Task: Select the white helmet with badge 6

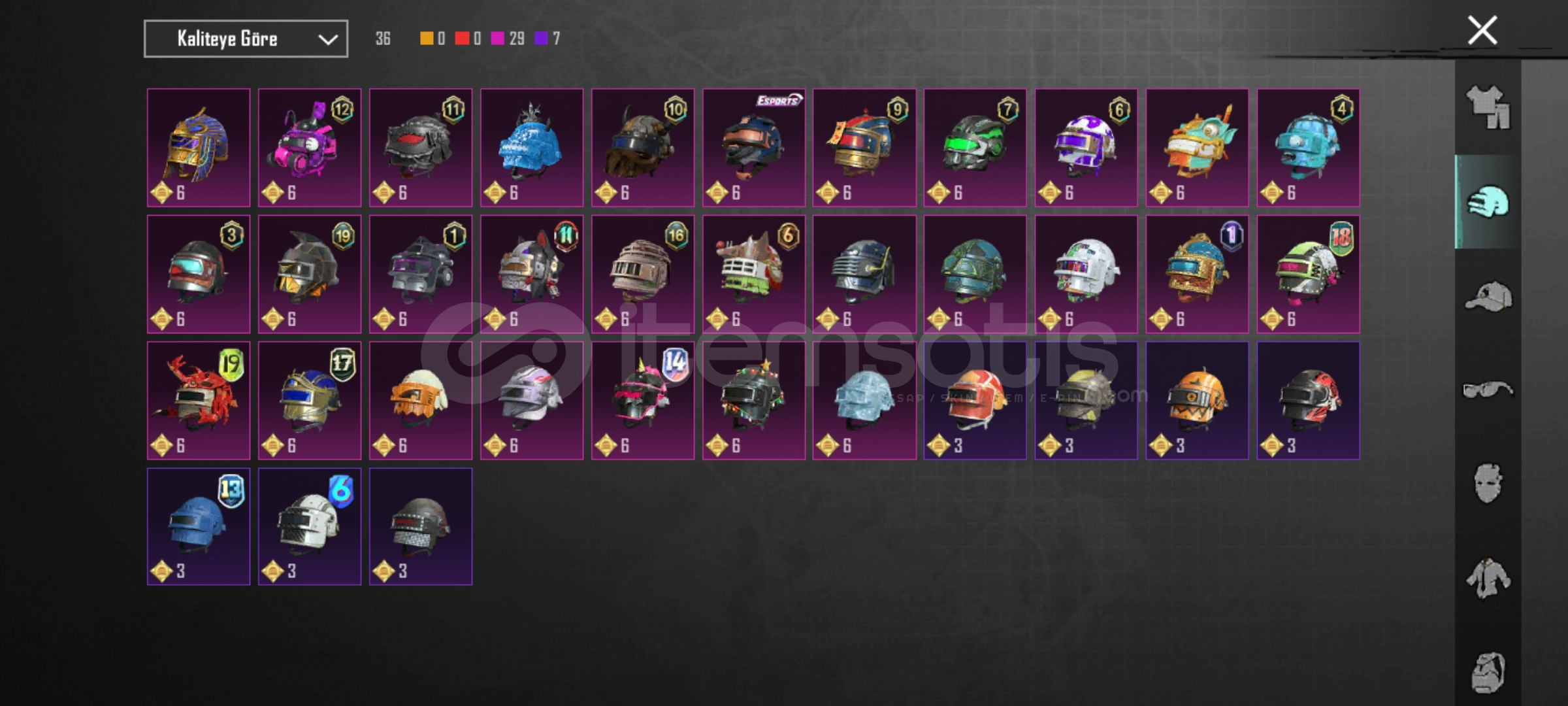Action: point(310,526)
